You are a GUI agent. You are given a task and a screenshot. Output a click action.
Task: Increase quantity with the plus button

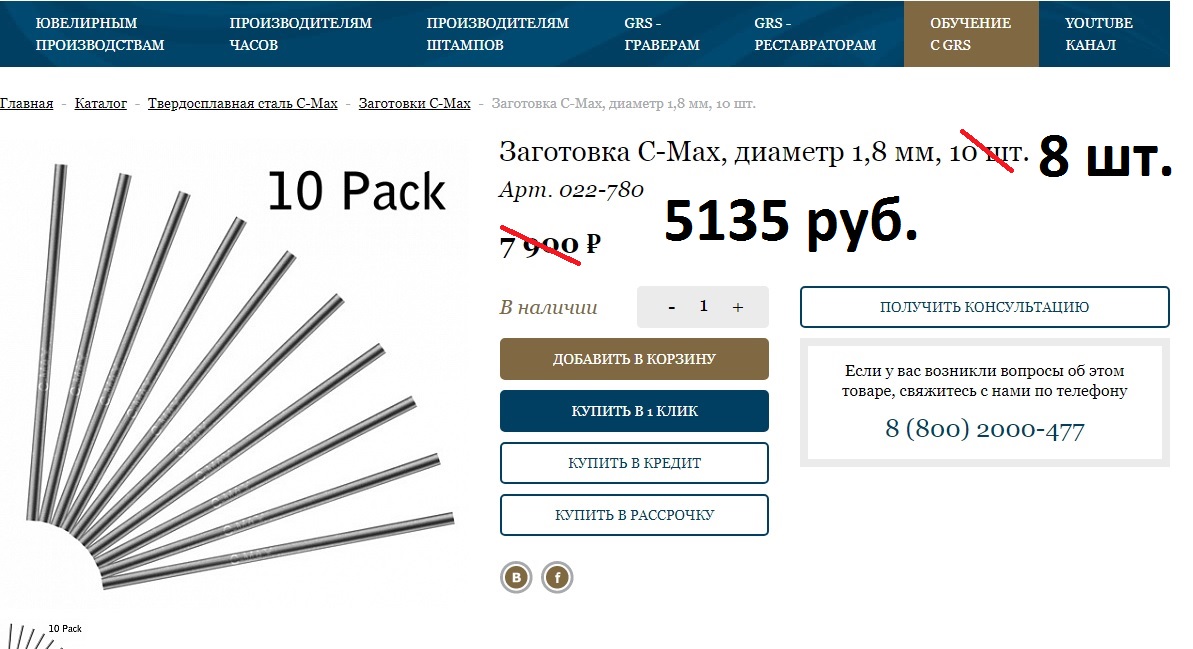coord(737,307)
